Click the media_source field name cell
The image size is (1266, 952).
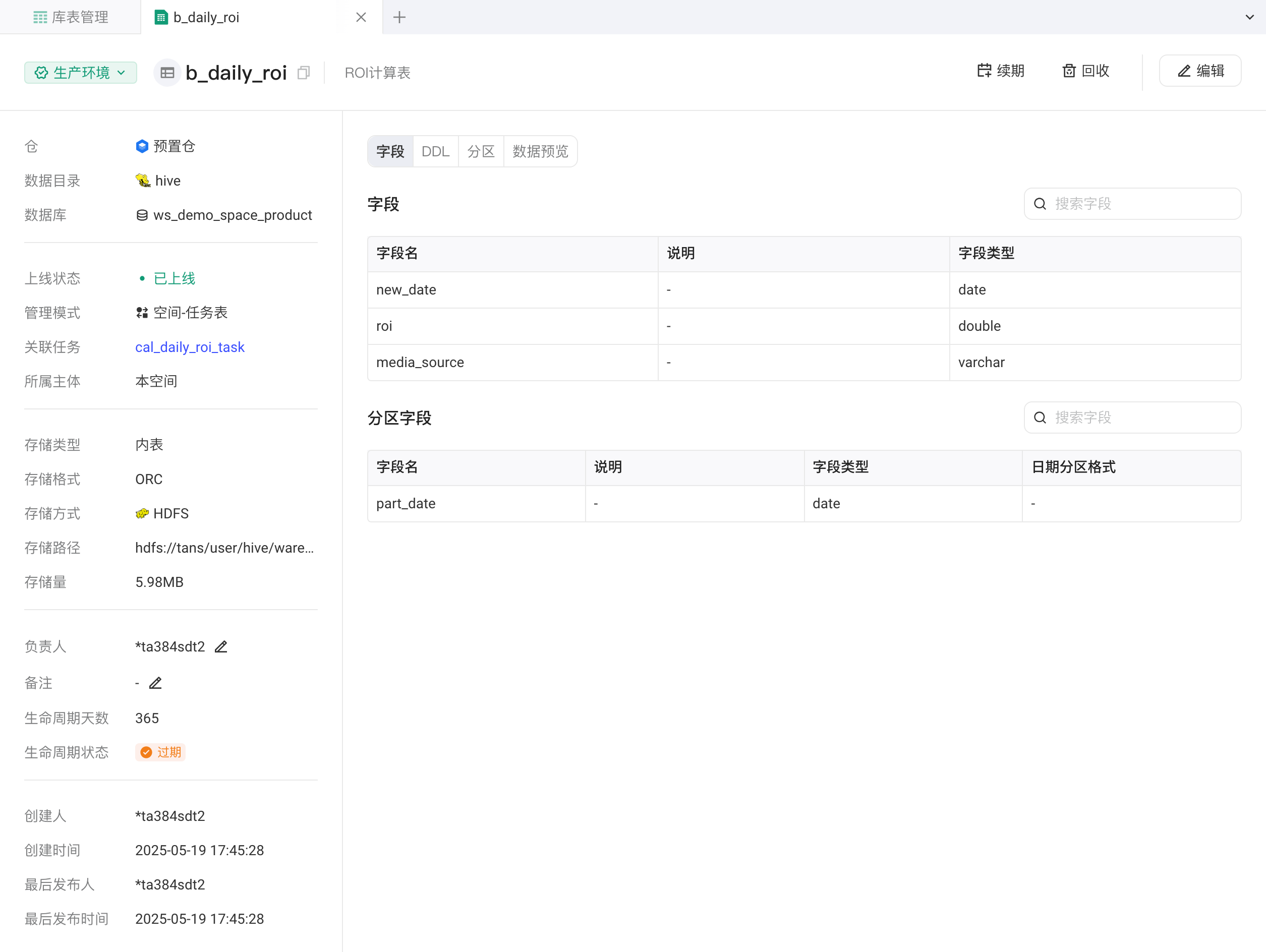(513, 362)
